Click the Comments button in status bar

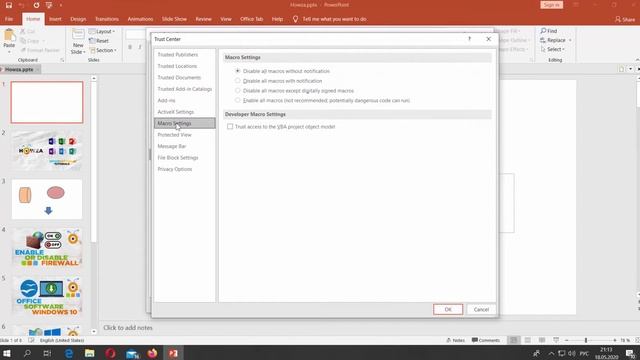[486, 340]
